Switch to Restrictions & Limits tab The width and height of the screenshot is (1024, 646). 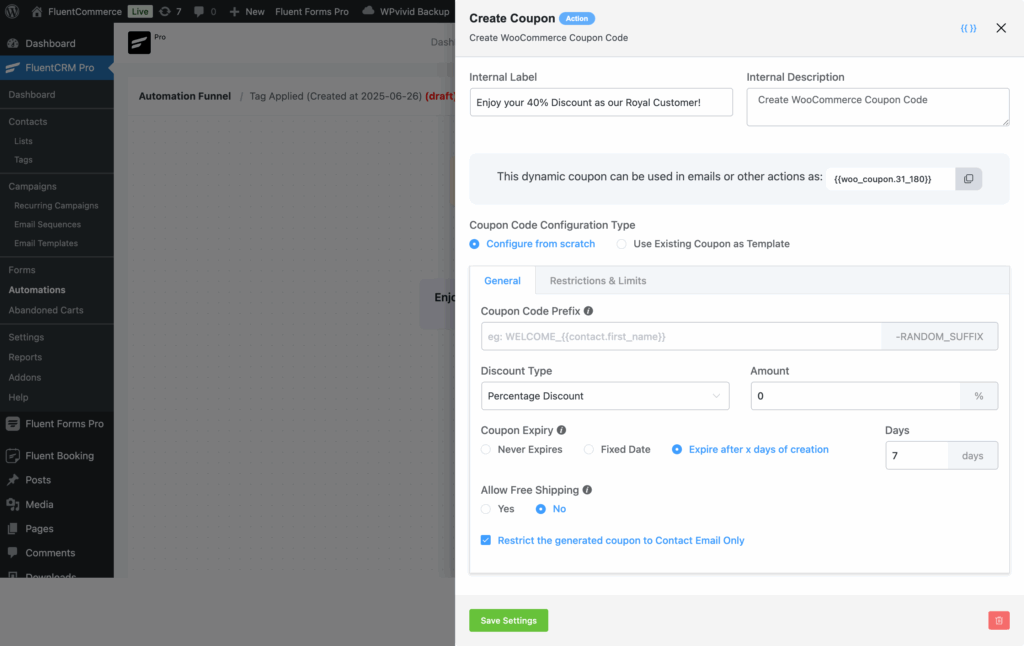(x=598, y=280)
